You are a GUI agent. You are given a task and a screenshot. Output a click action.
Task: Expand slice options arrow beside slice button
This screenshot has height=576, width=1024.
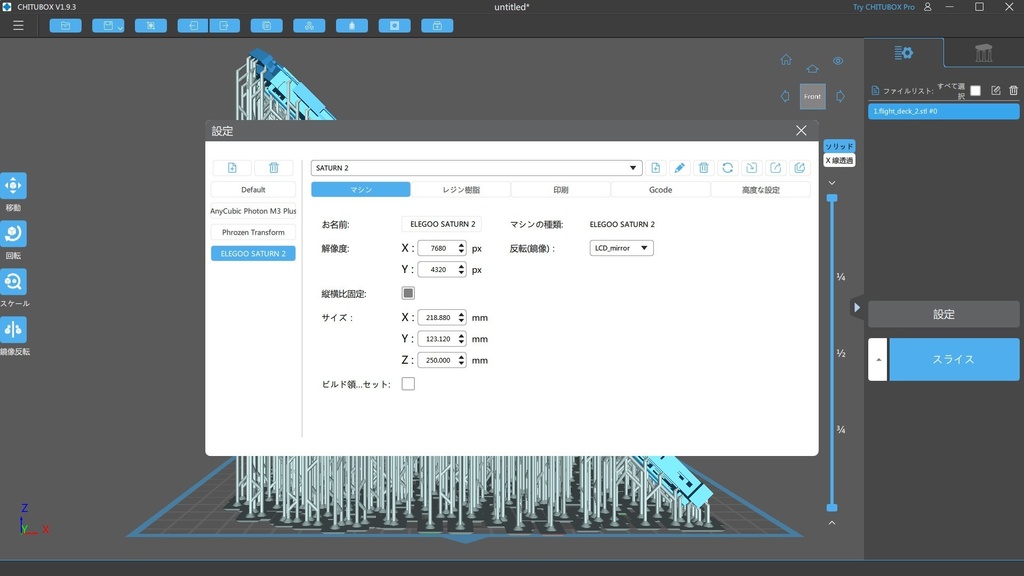(x=878, y=359)
